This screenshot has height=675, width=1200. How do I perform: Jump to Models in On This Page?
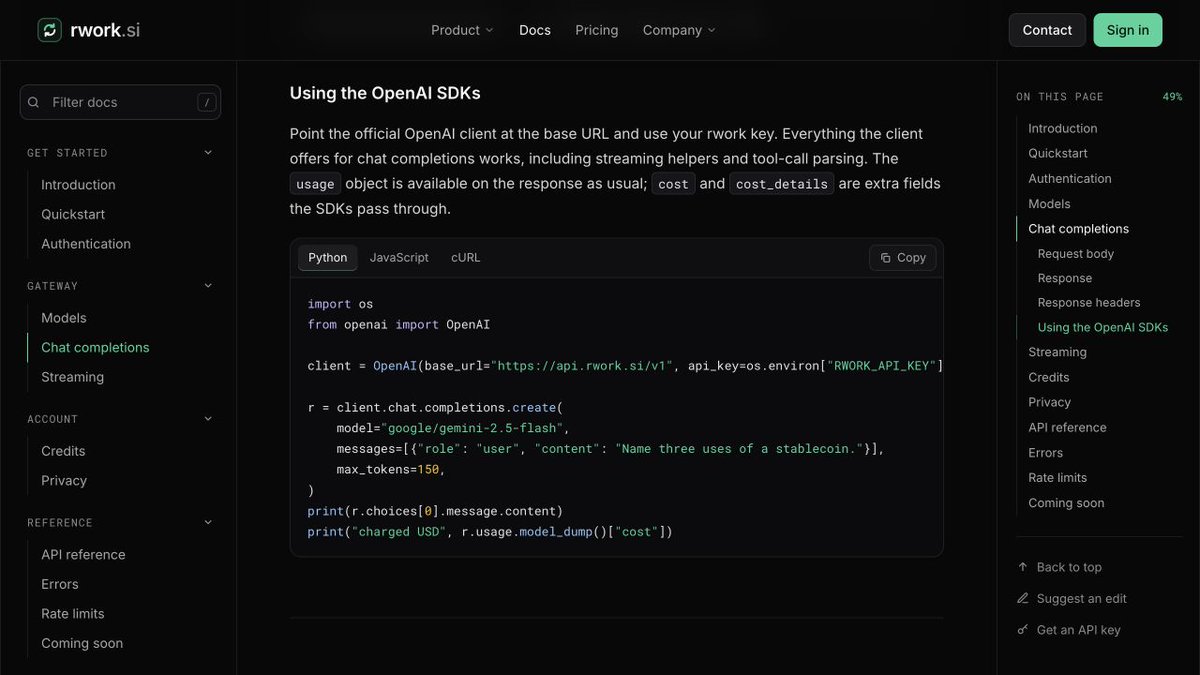[1049, 203]
